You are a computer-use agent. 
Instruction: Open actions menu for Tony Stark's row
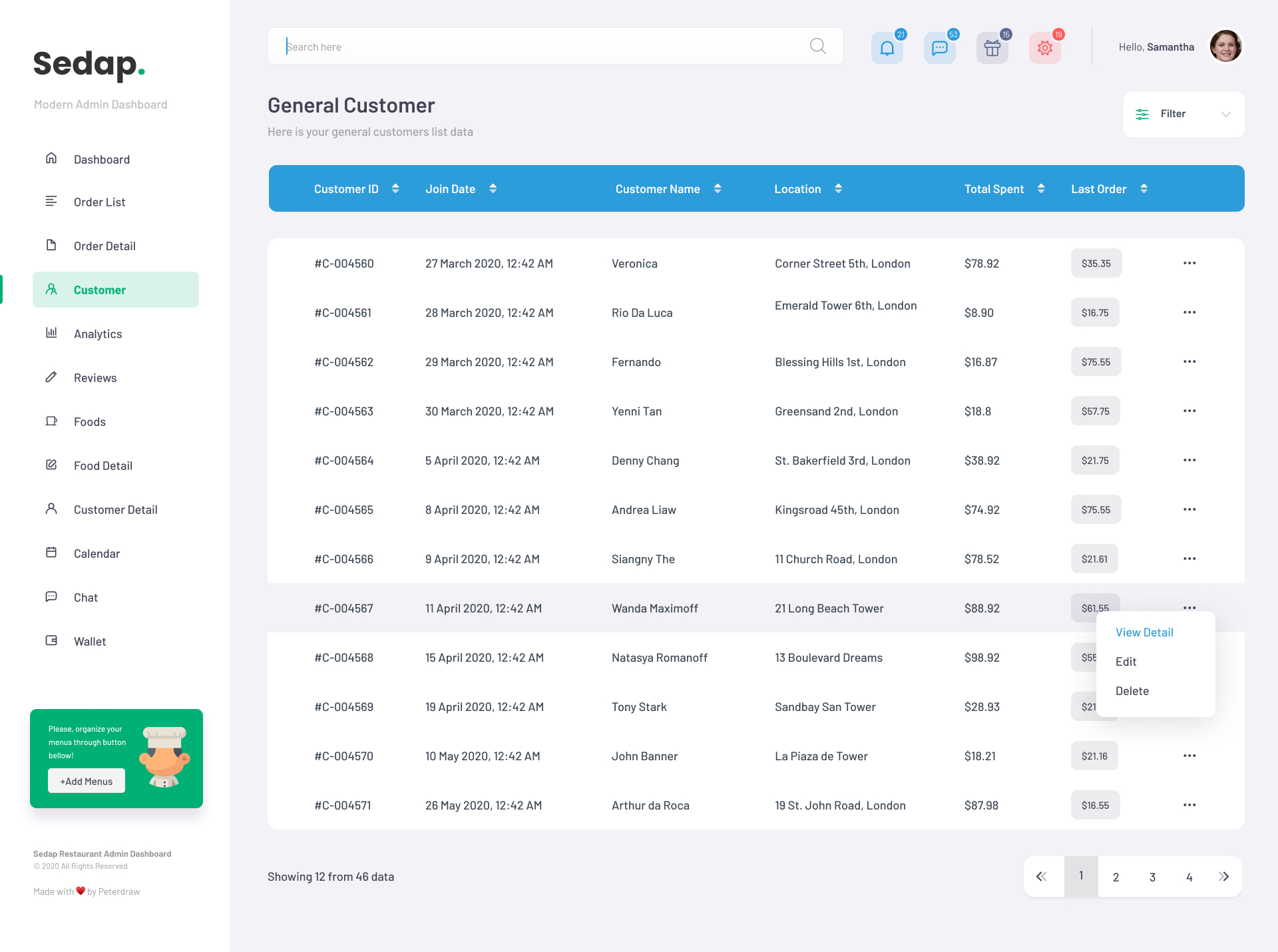click(x=1189, y=706)
